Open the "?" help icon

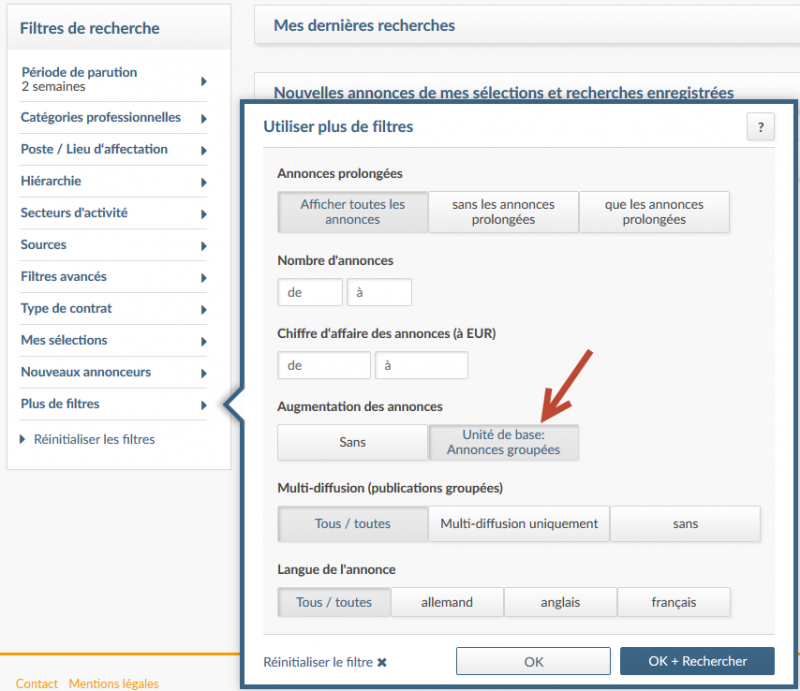click(x=763, y=127)
